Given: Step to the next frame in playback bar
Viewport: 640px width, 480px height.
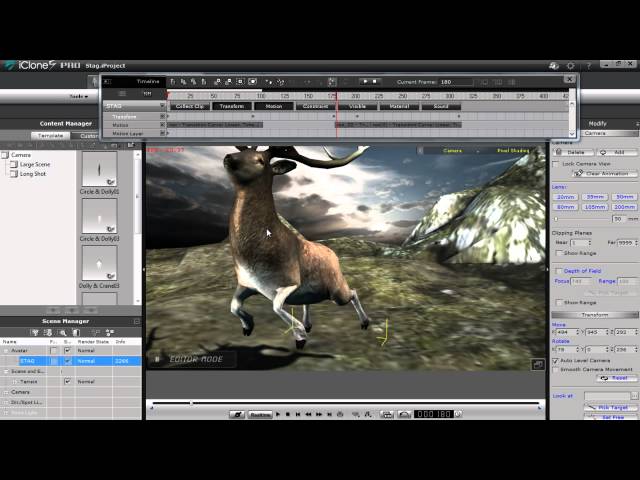Looking at the screenshot, I should click(x=319, y=414).
